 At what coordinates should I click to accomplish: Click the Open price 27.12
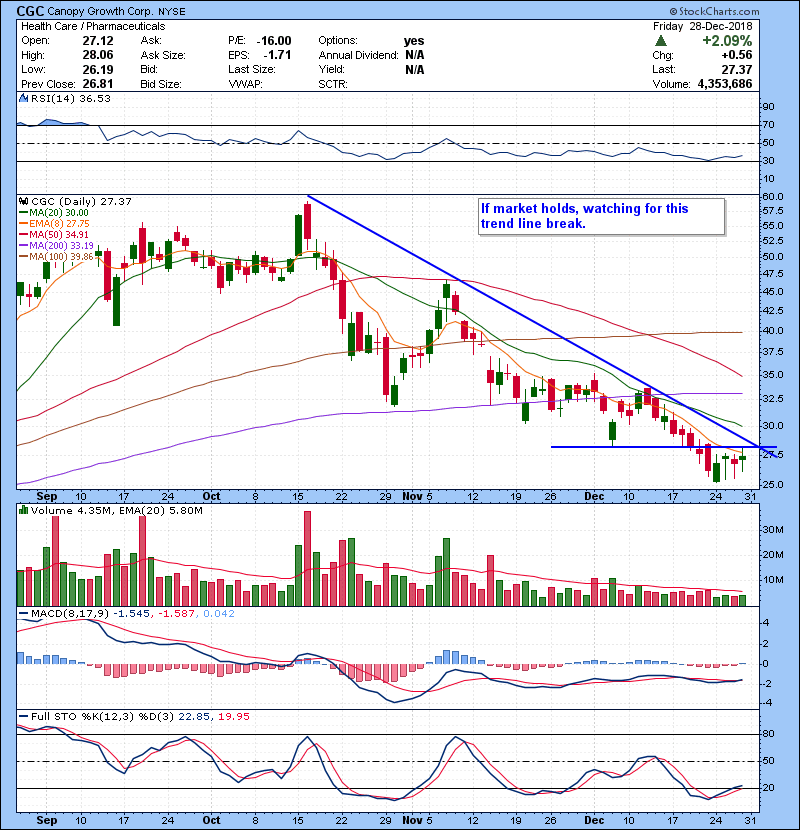tap(98, 41)
